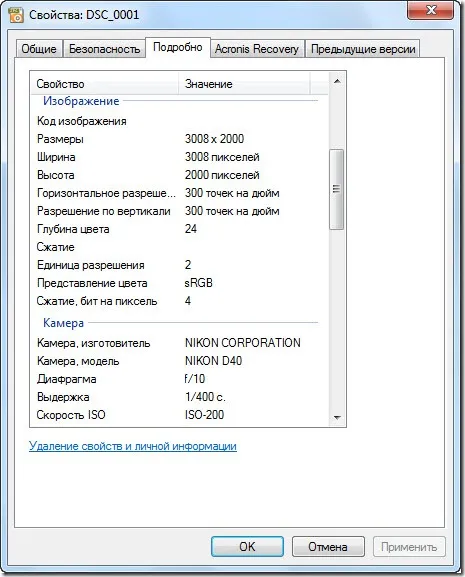The image size is (465, 577).
Task: Collapse the Камера group header
Action: (64, 323)
